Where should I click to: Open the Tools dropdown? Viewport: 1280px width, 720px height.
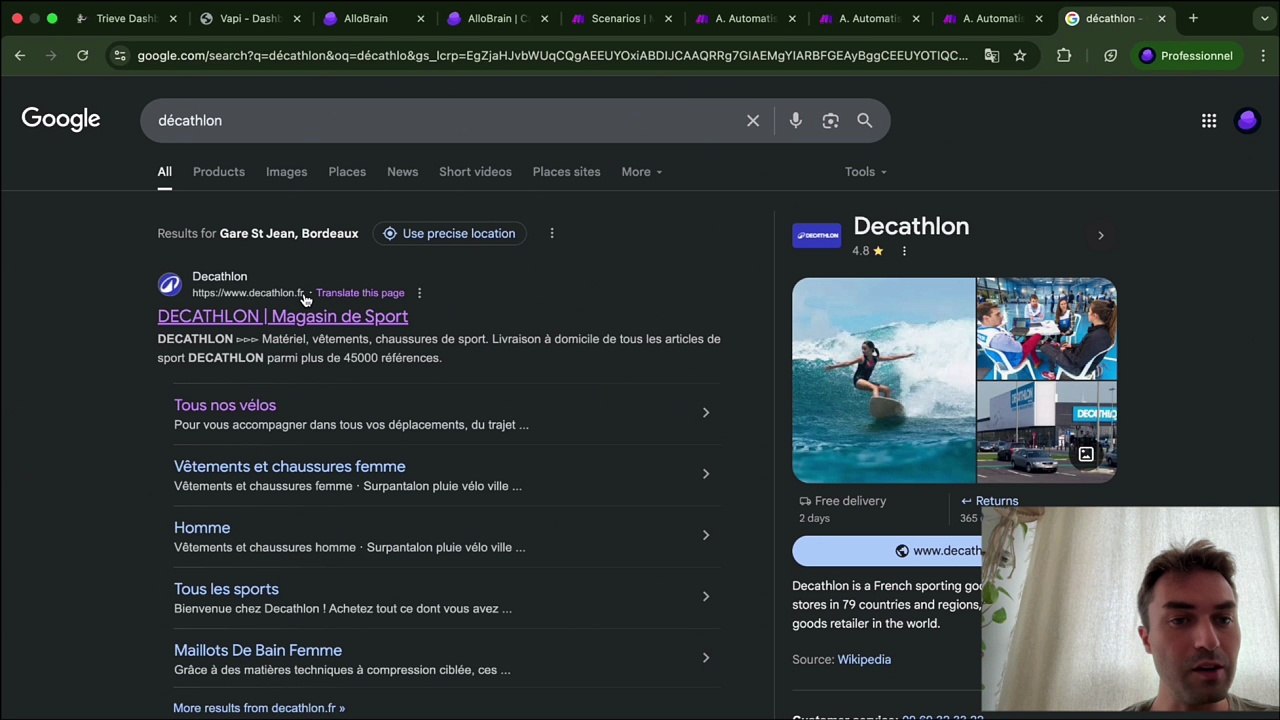tap(865, 172)
